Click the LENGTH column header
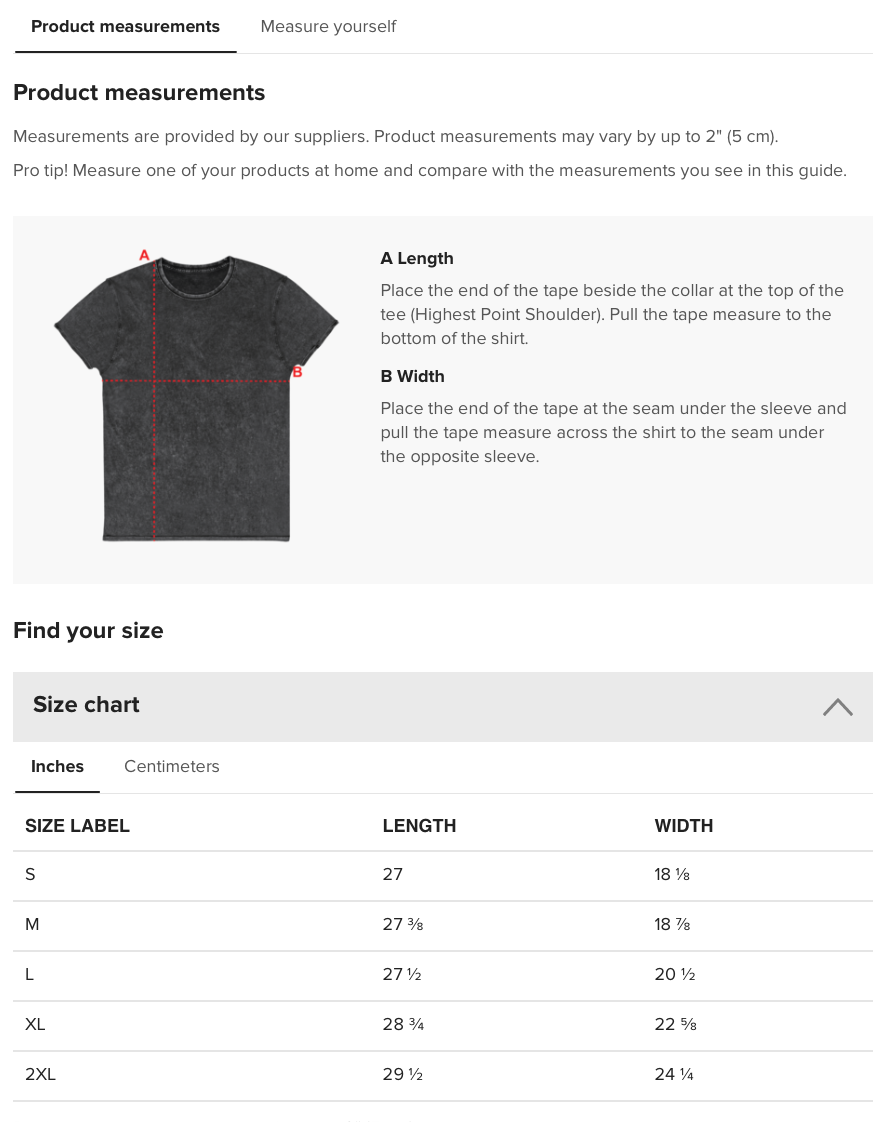 pos(419,826)
